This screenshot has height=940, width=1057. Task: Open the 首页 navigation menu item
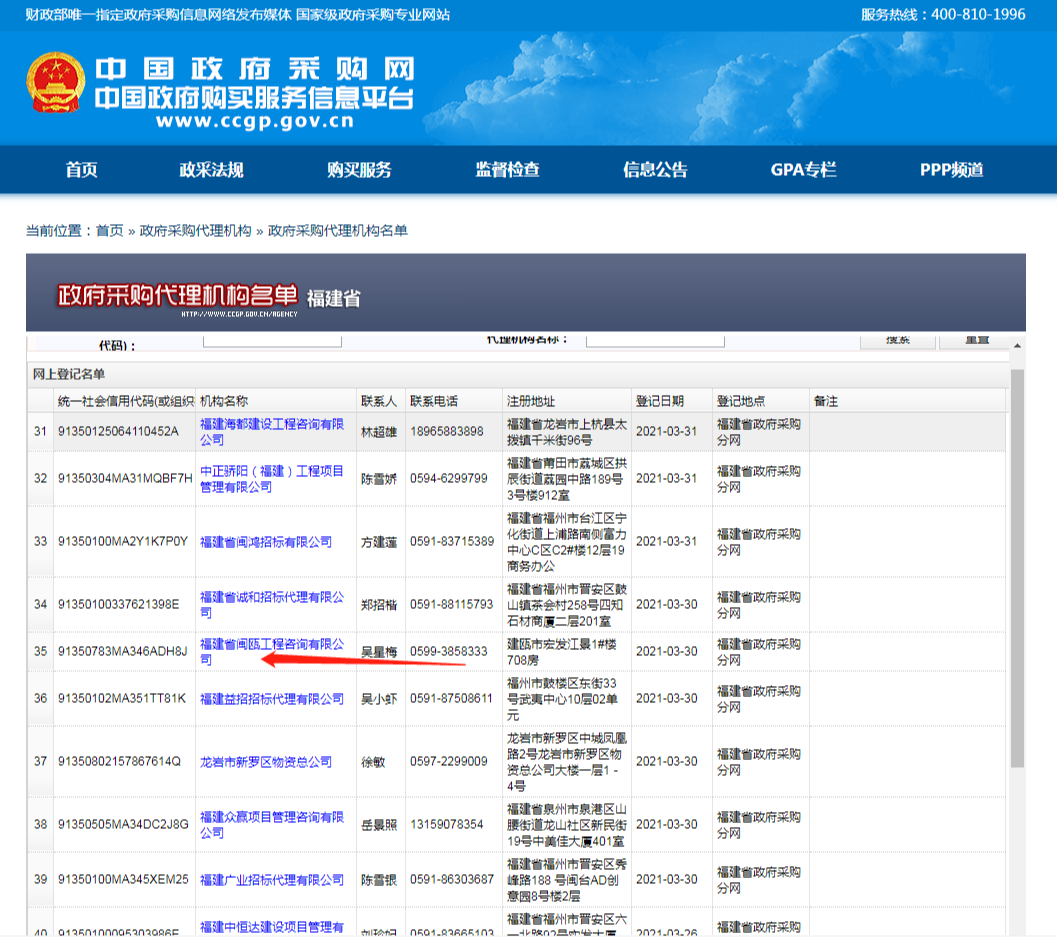pos(82,170)
